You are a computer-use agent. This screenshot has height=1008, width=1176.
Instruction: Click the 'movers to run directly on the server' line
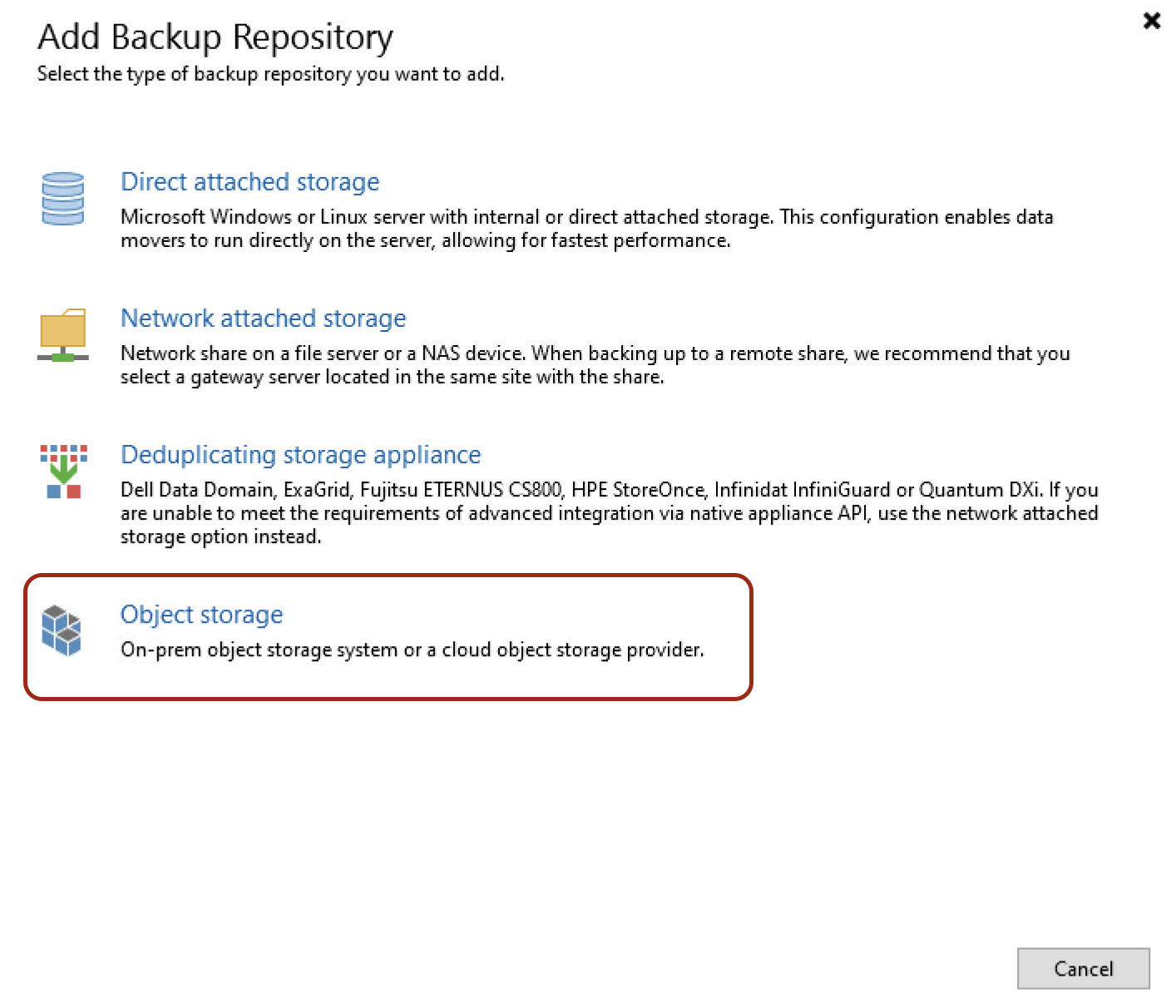(x=425, y=241)
